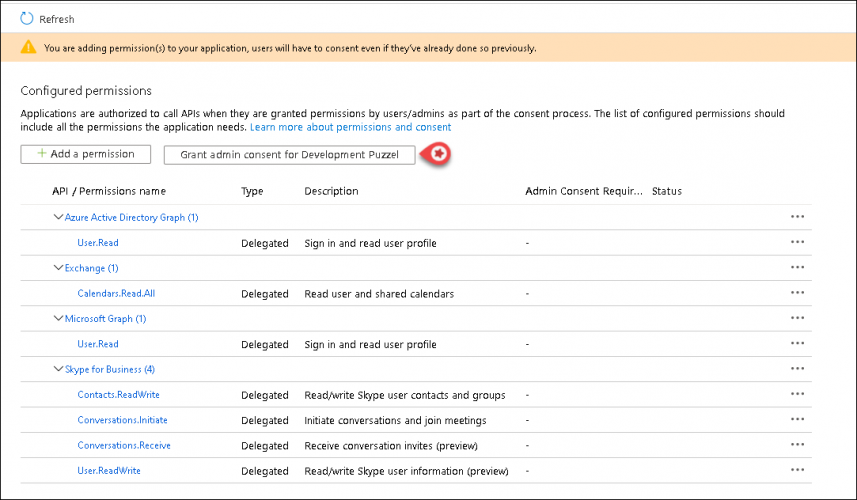Viewport: 857px width, 500px height.
Task: Sort by API / Permissions name column
Action: 109,191
